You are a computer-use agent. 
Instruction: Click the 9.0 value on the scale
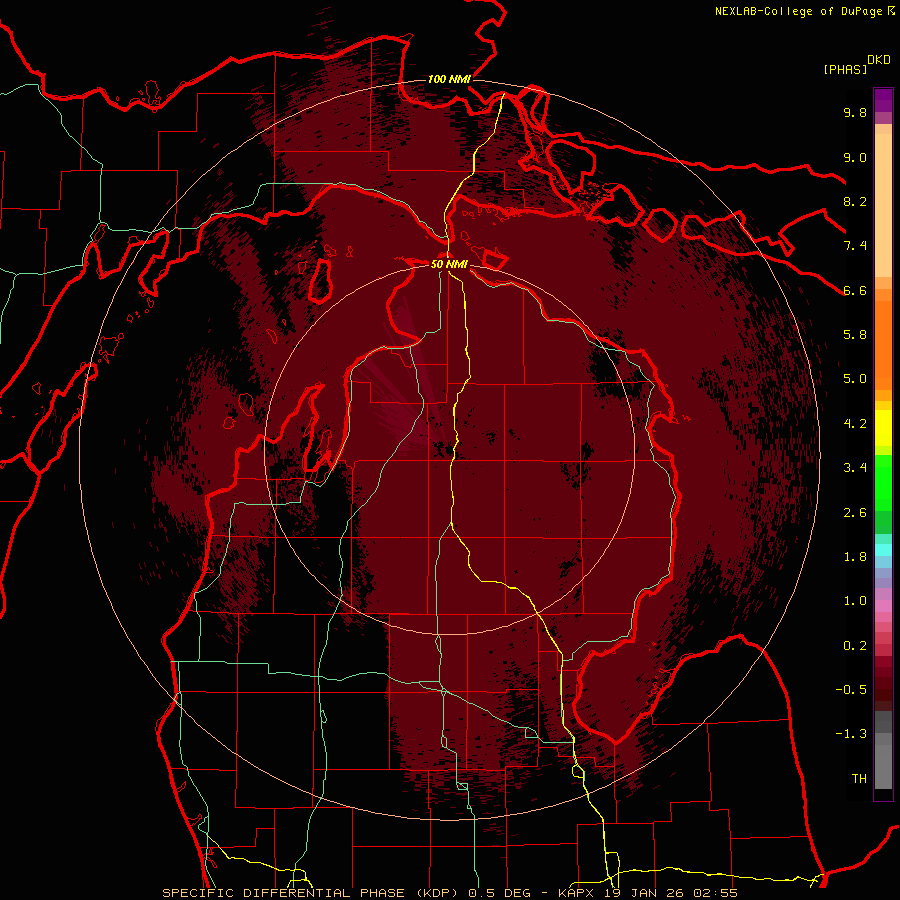855,157
